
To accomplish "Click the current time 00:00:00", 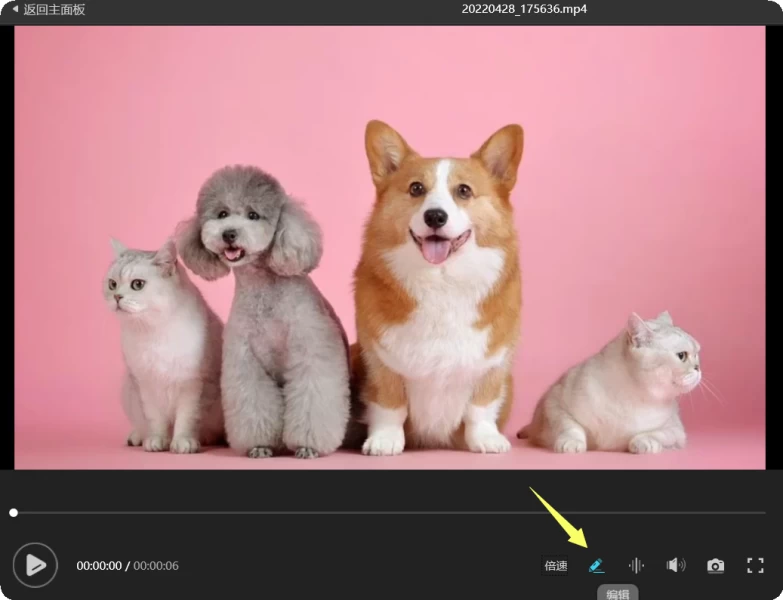I will [x=99, y=566].
